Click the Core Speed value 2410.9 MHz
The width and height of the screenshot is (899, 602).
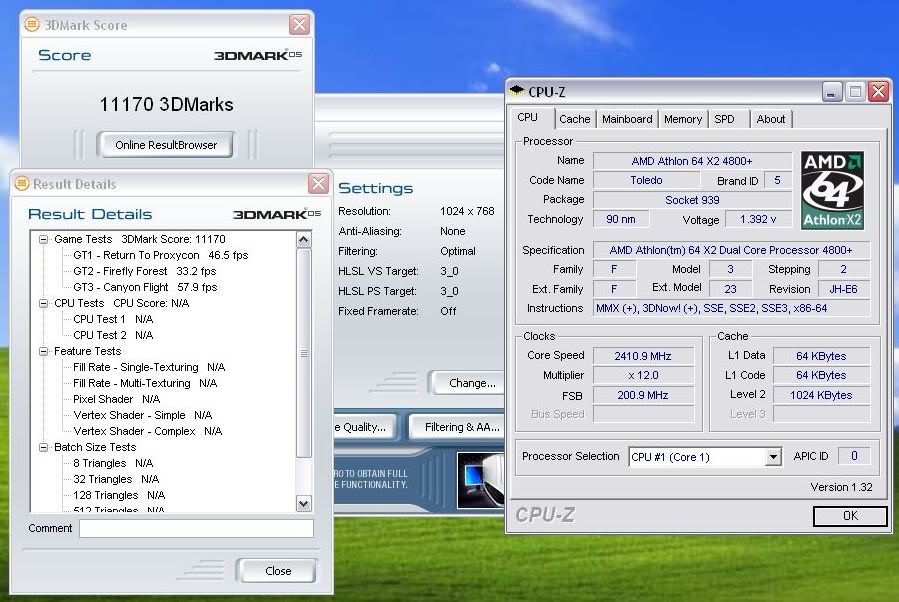click(x=643, y=356)
